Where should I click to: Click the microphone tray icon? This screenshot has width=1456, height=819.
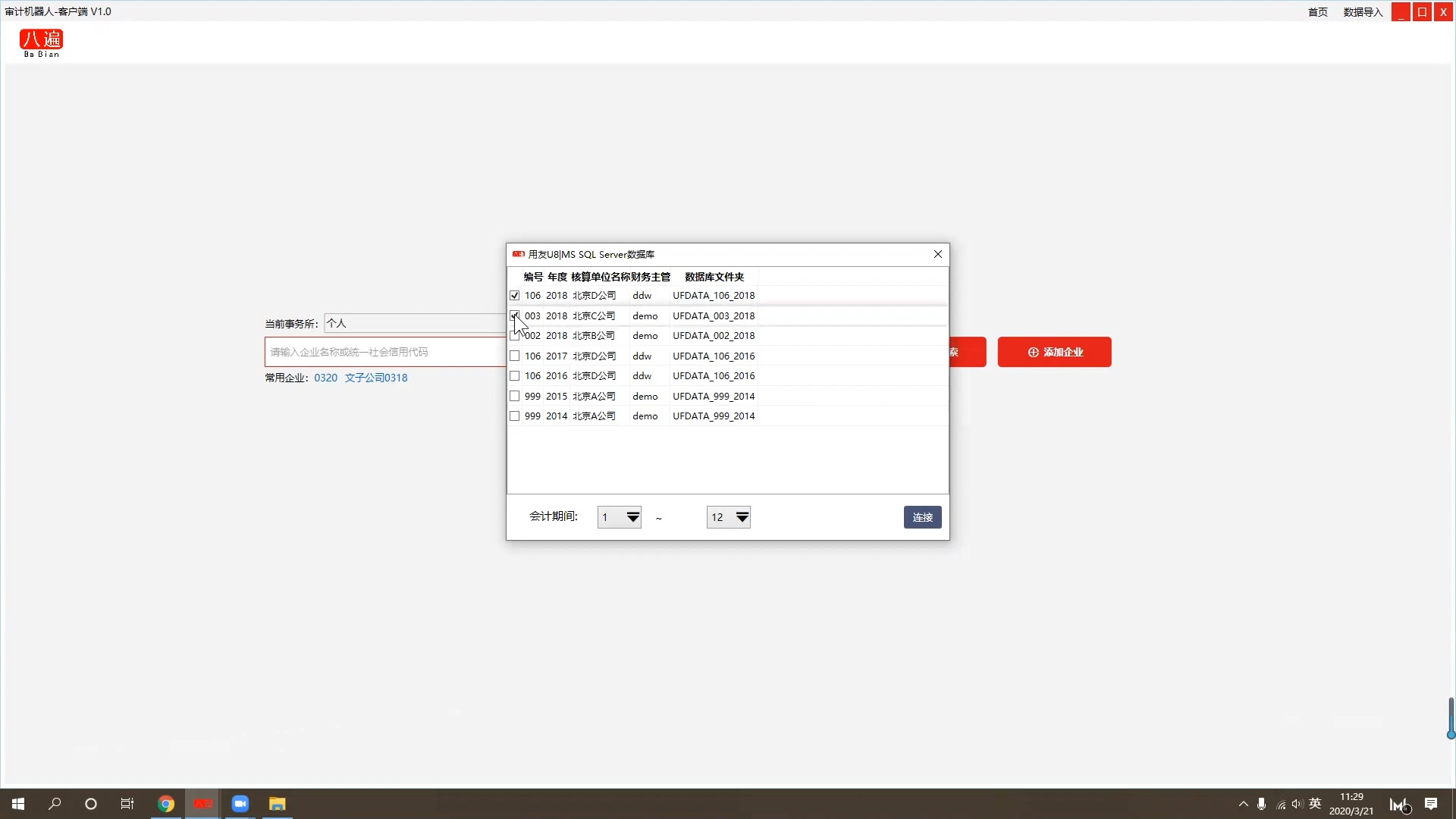click(1261, 804)
